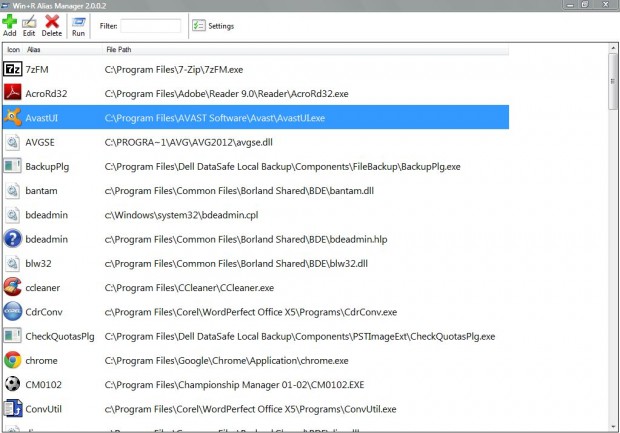Click the chrome.exe file path
The image size is (620, 433).
coord(226,361)
